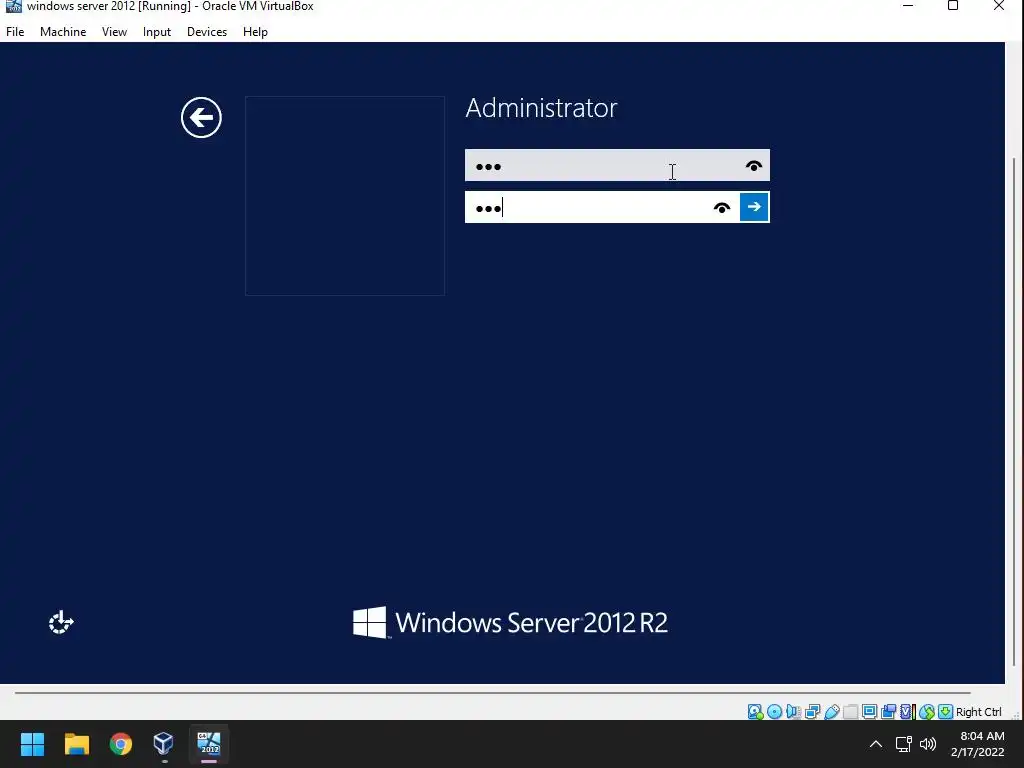Click the Administrator account picture tile
1024x768 pixels.
click(x=345, y=196)
